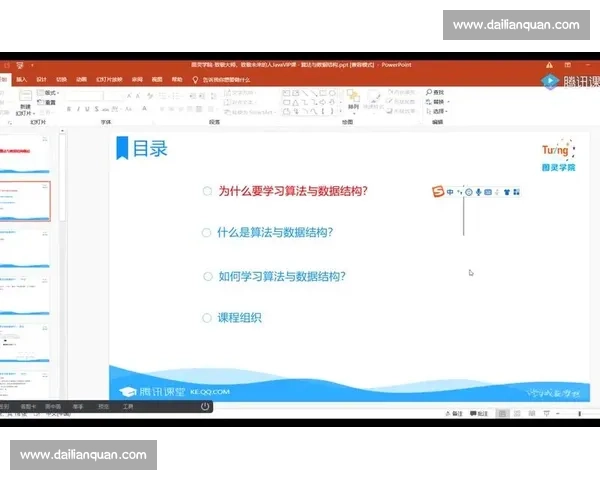
Task: Click the 为什么要学习算法与数据结构? text line
Action: pos(293,191)
